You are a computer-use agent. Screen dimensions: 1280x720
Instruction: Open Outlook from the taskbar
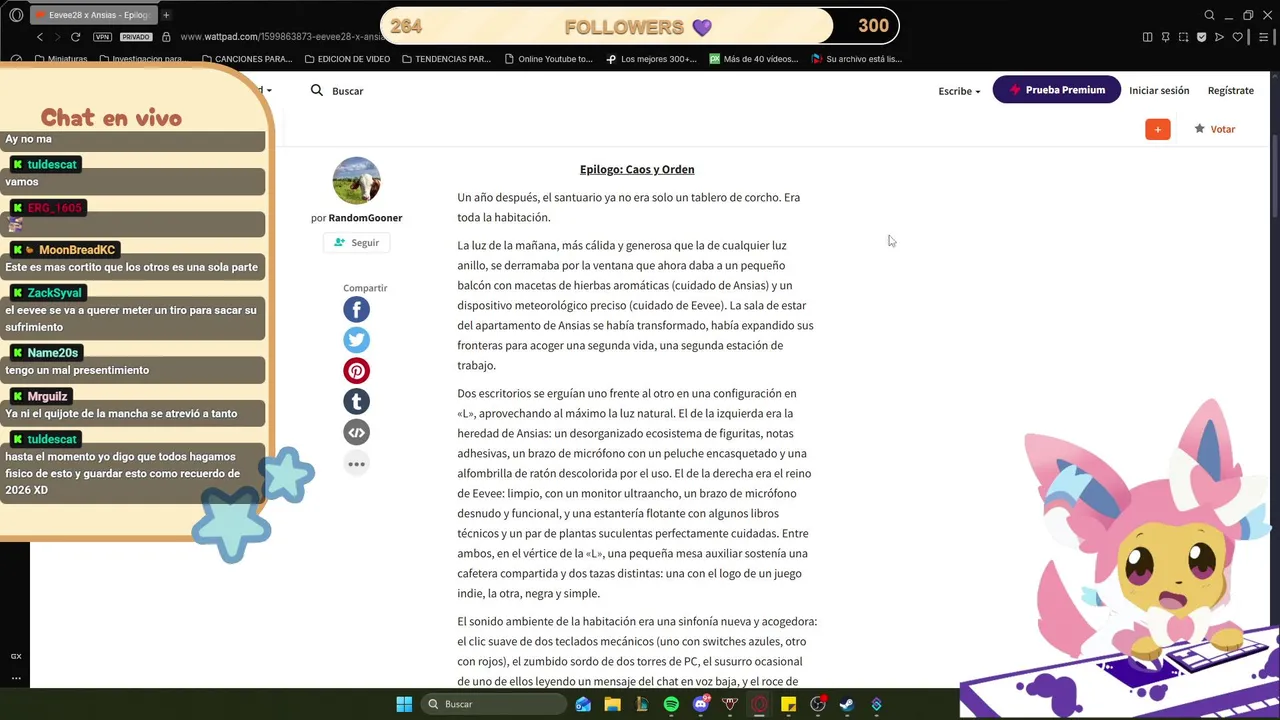pyautogui.click(x=583, y=704)
